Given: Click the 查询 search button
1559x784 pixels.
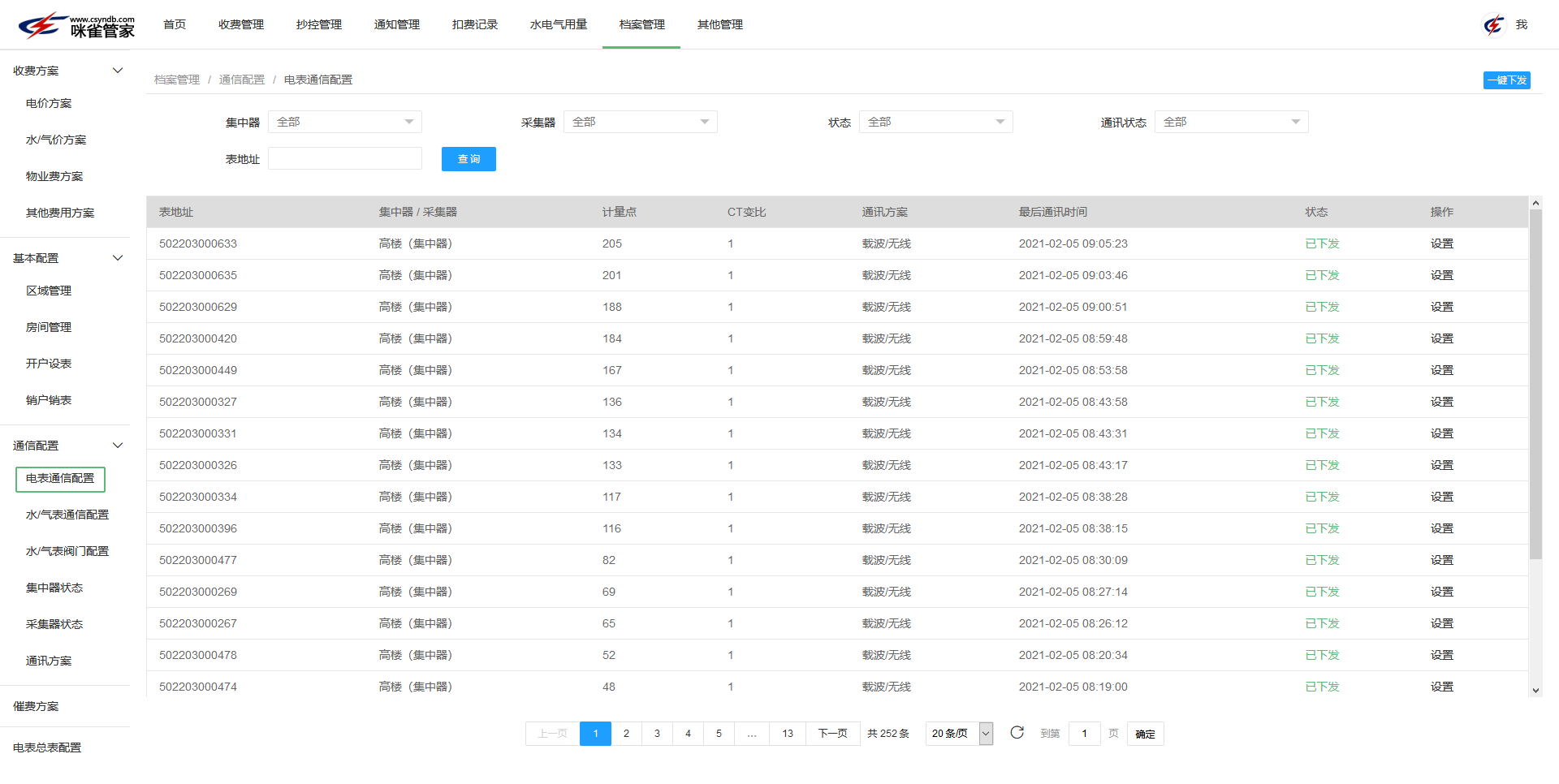Looking at the screenshot, I should [469, 158].
